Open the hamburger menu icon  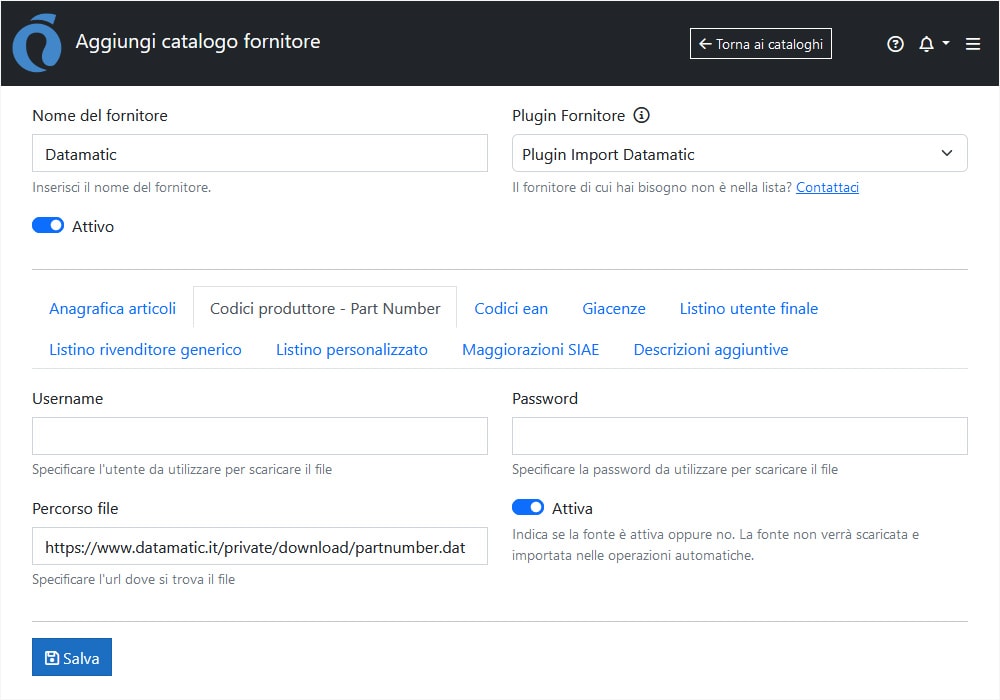[972, 44]
